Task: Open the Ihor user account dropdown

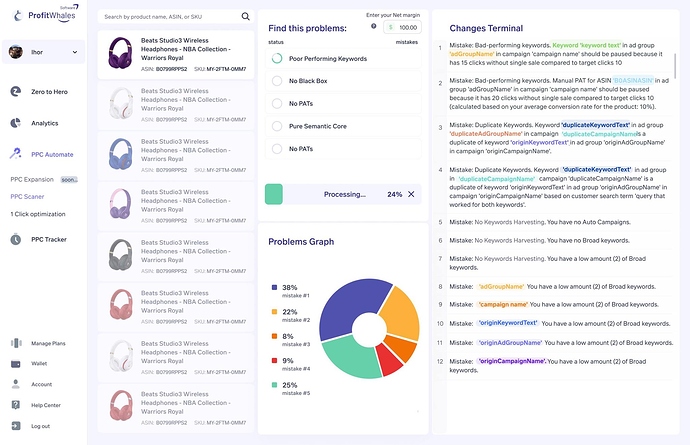Action: point(44,52)
